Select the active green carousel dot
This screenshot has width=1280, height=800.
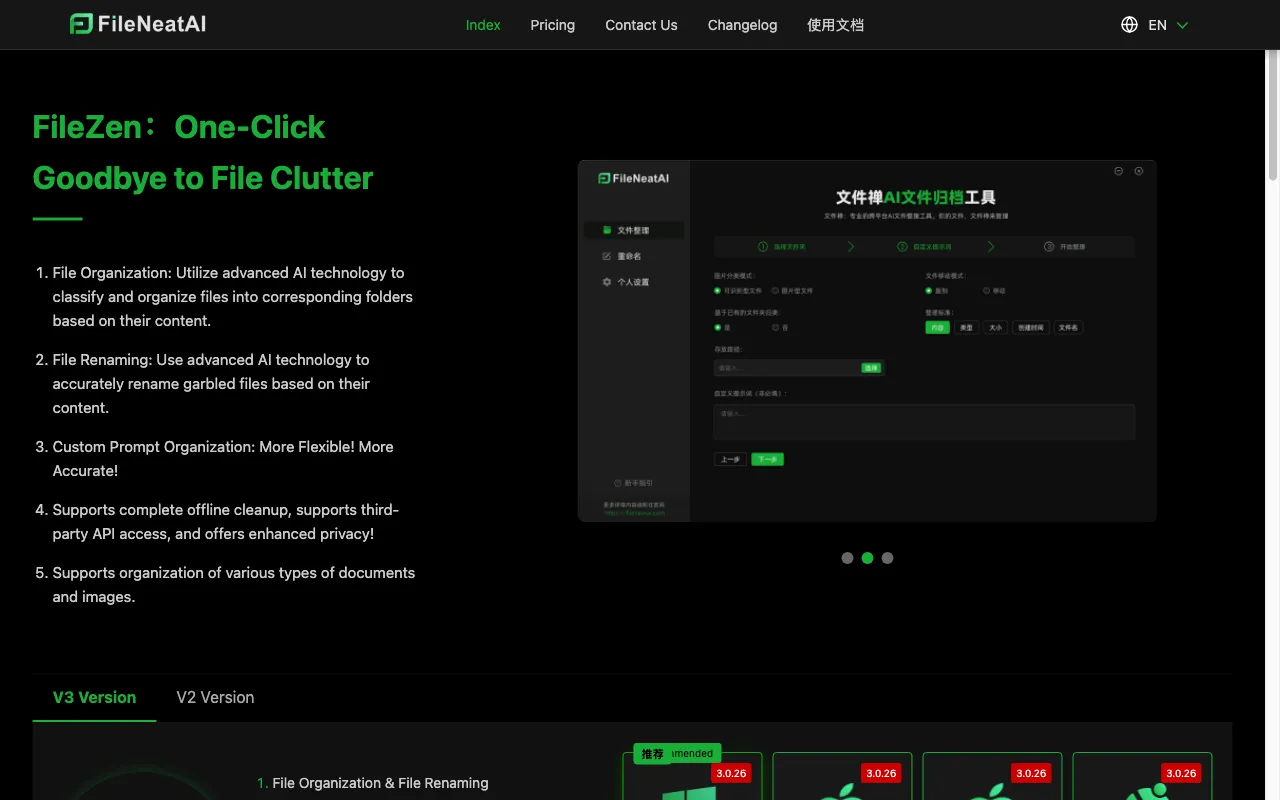pyautogui.click(x=867, y=558)
